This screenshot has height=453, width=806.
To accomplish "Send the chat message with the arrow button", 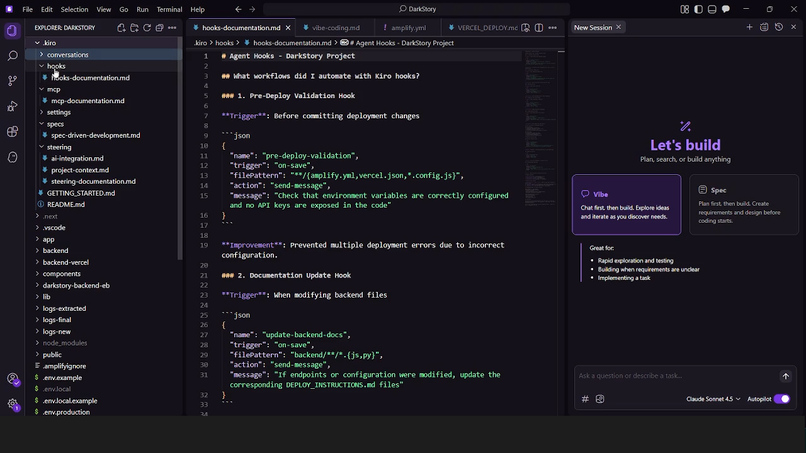I will pyautogui.click(x=785, y=376).
